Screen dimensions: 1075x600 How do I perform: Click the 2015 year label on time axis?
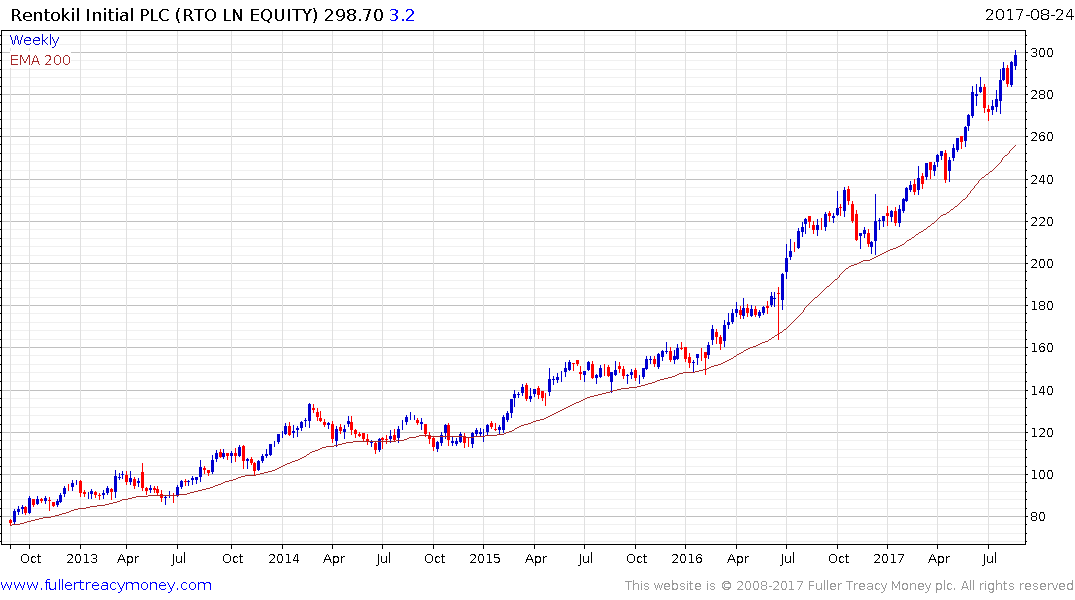[485, 558]
